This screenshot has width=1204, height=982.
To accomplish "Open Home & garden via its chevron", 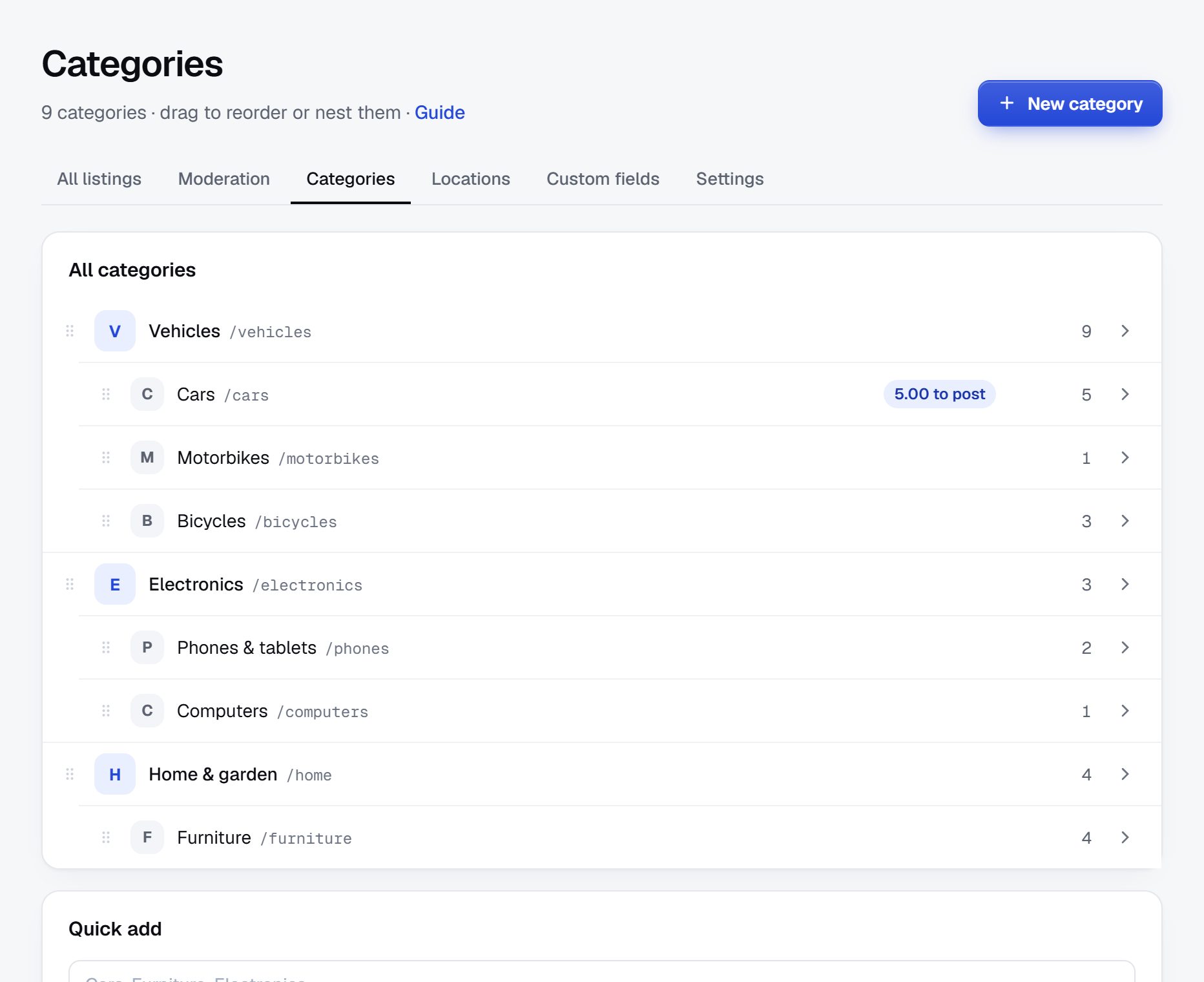I will tap(1125, 774).
